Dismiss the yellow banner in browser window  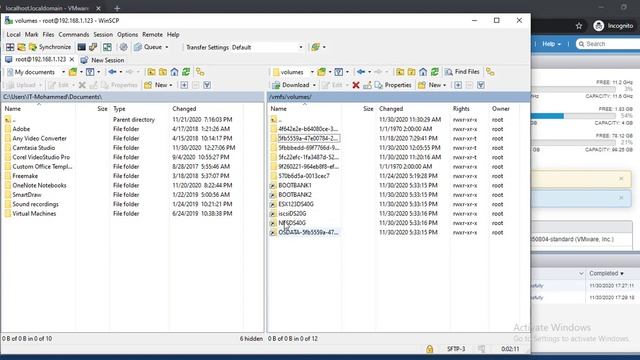click(621, 178)
